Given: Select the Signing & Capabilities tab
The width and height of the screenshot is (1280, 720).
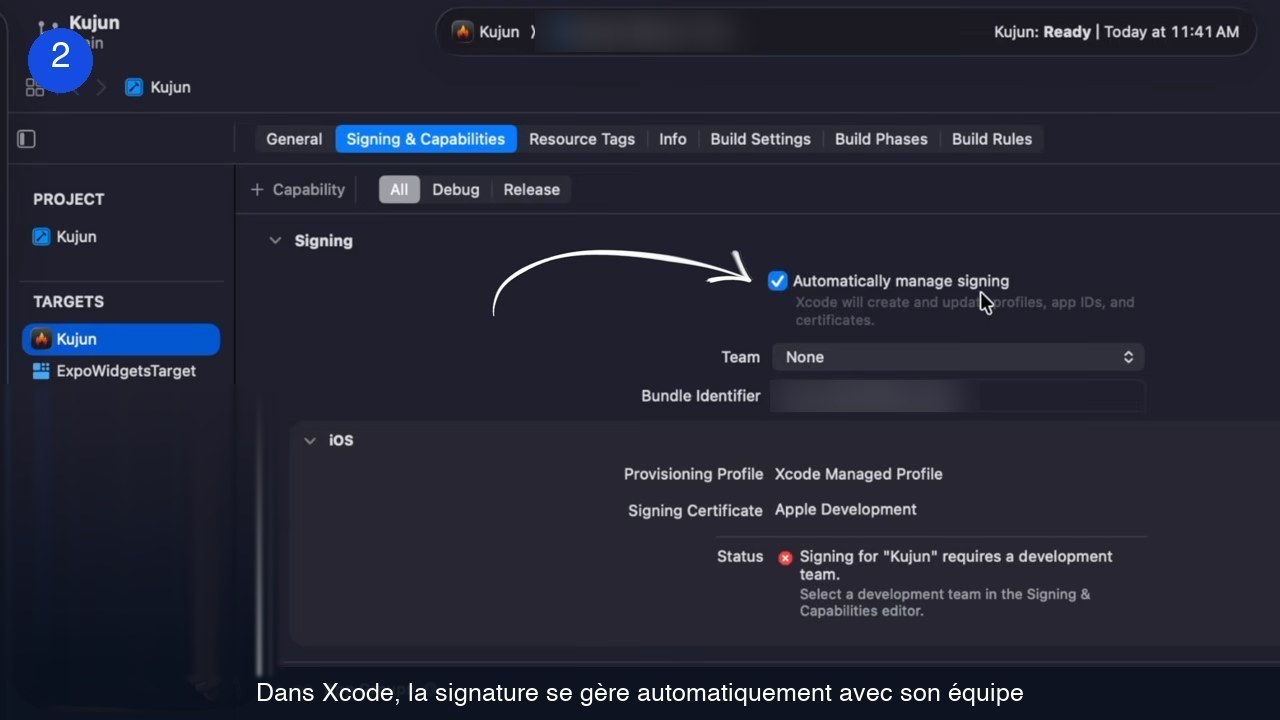Looking at the screenshot, I should click(426, 139).
